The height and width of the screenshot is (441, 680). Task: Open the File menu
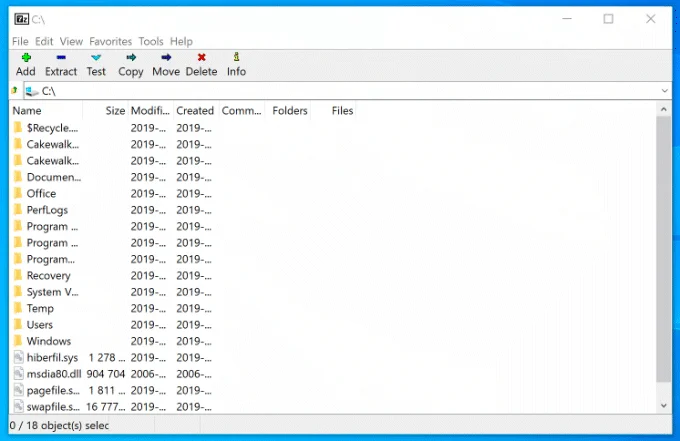point(20,41)
